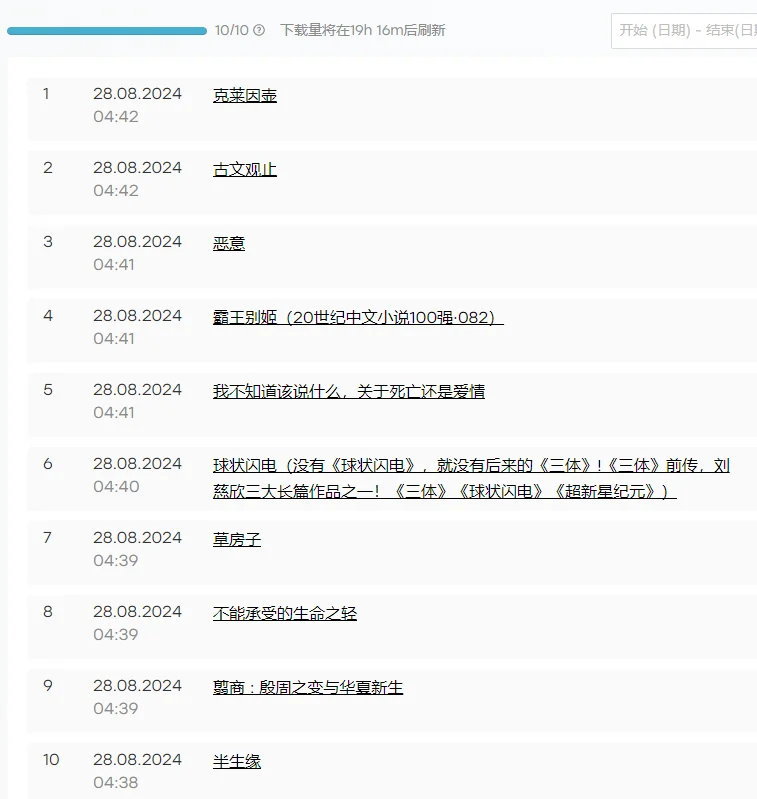Screen dimensions: 757x799
Task: Click the date in 霸王别姬 row
Action: click(137, 316)
